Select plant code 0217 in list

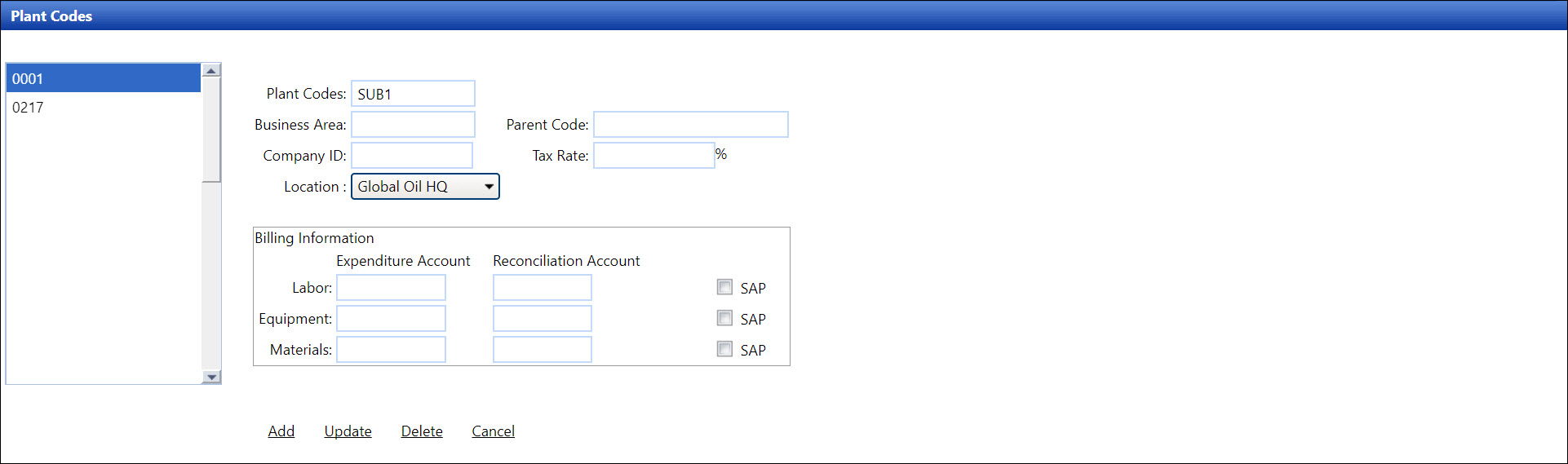[104, 108]
